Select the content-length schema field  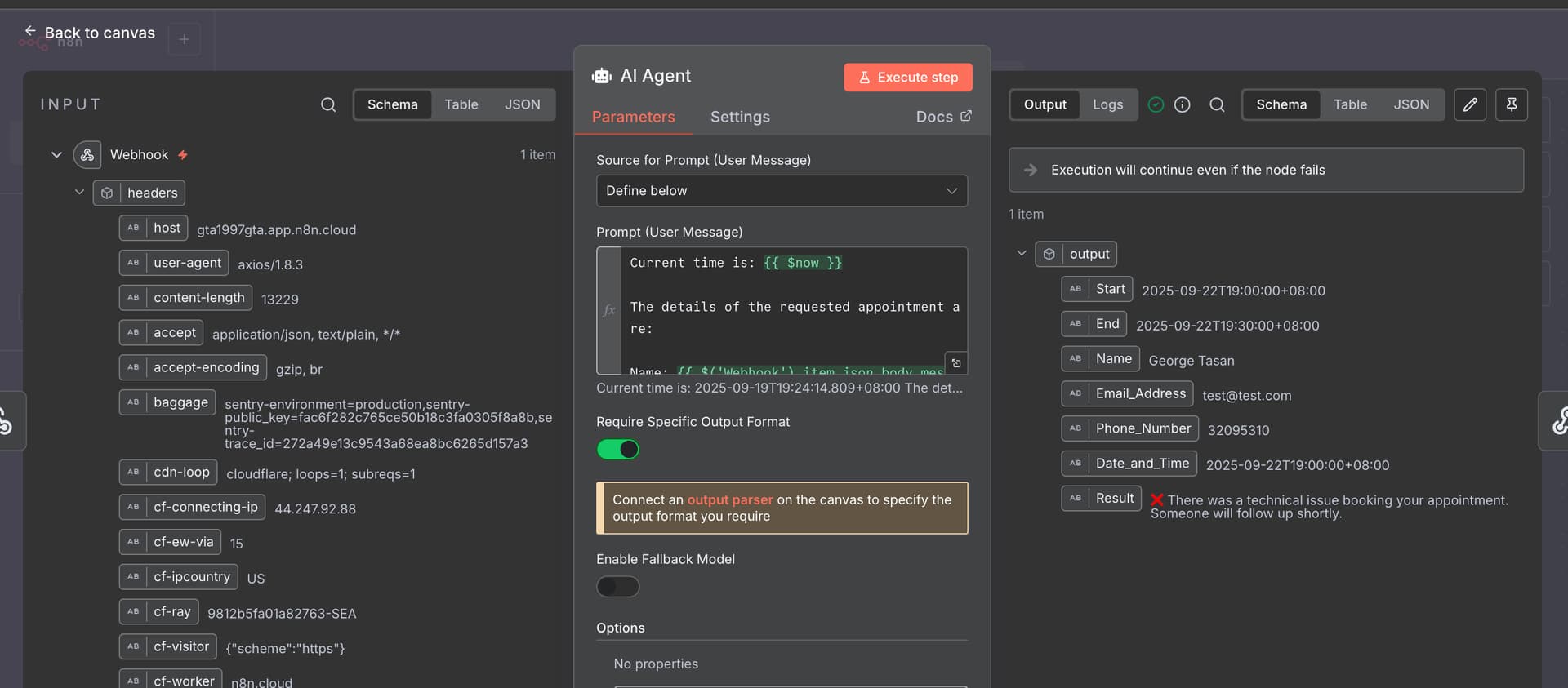click(x=185, y=298)
